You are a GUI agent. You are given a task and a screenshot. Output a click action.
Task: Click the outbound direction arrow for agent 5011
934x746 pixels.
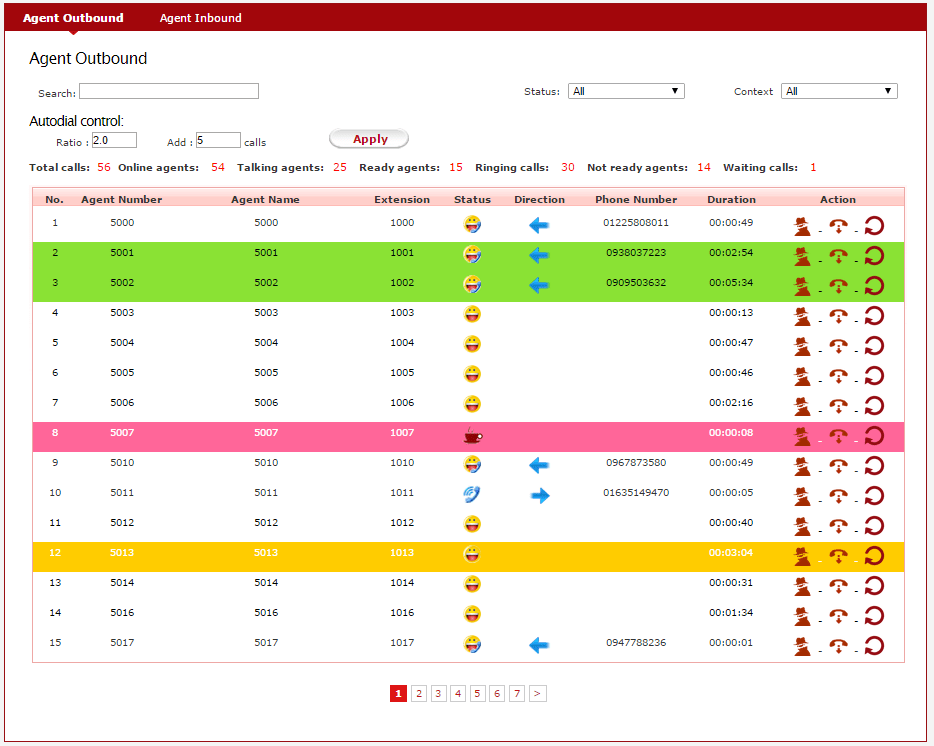pyautogui.click(x=540, y=496)
